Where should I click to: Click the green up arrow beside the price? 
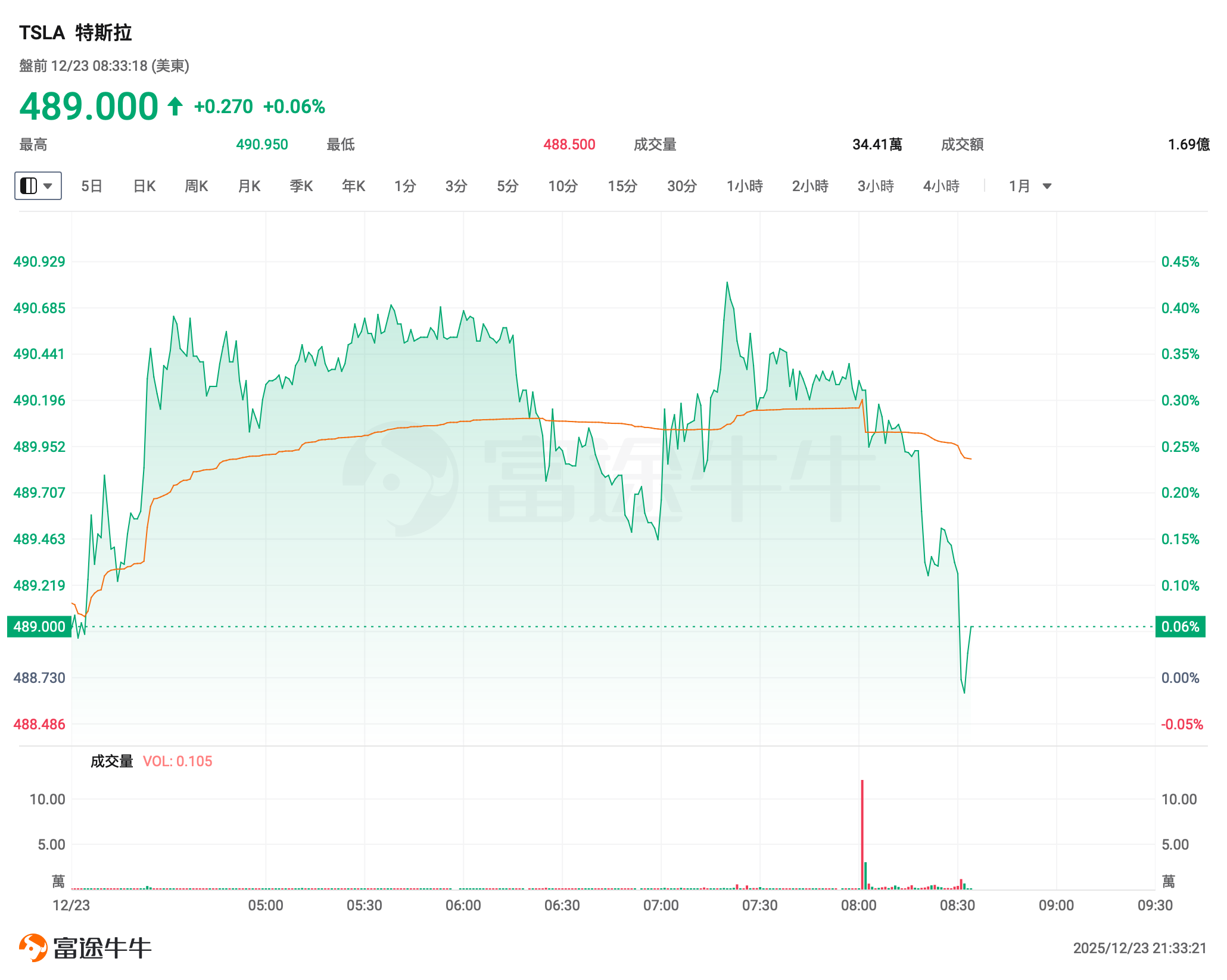pyautogui.click(x=175, y=107)
